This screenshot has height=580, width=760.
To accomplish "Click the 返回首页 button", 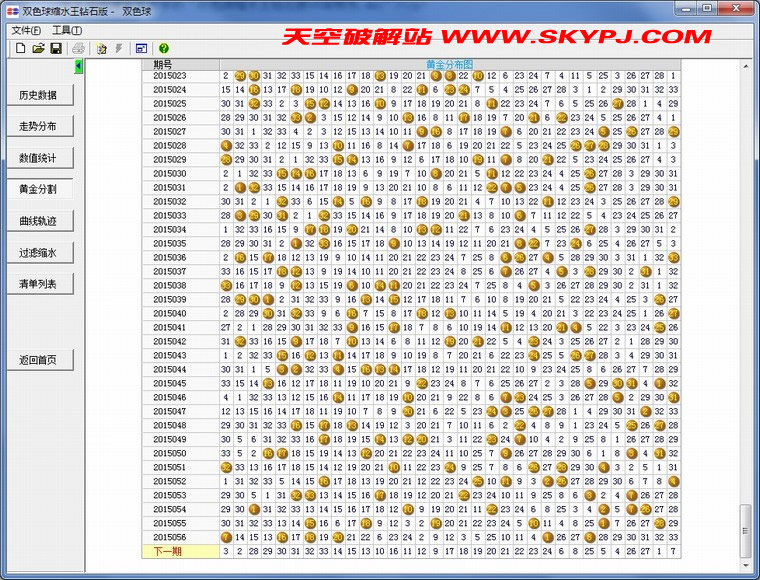I will click(x=38, y=360).
